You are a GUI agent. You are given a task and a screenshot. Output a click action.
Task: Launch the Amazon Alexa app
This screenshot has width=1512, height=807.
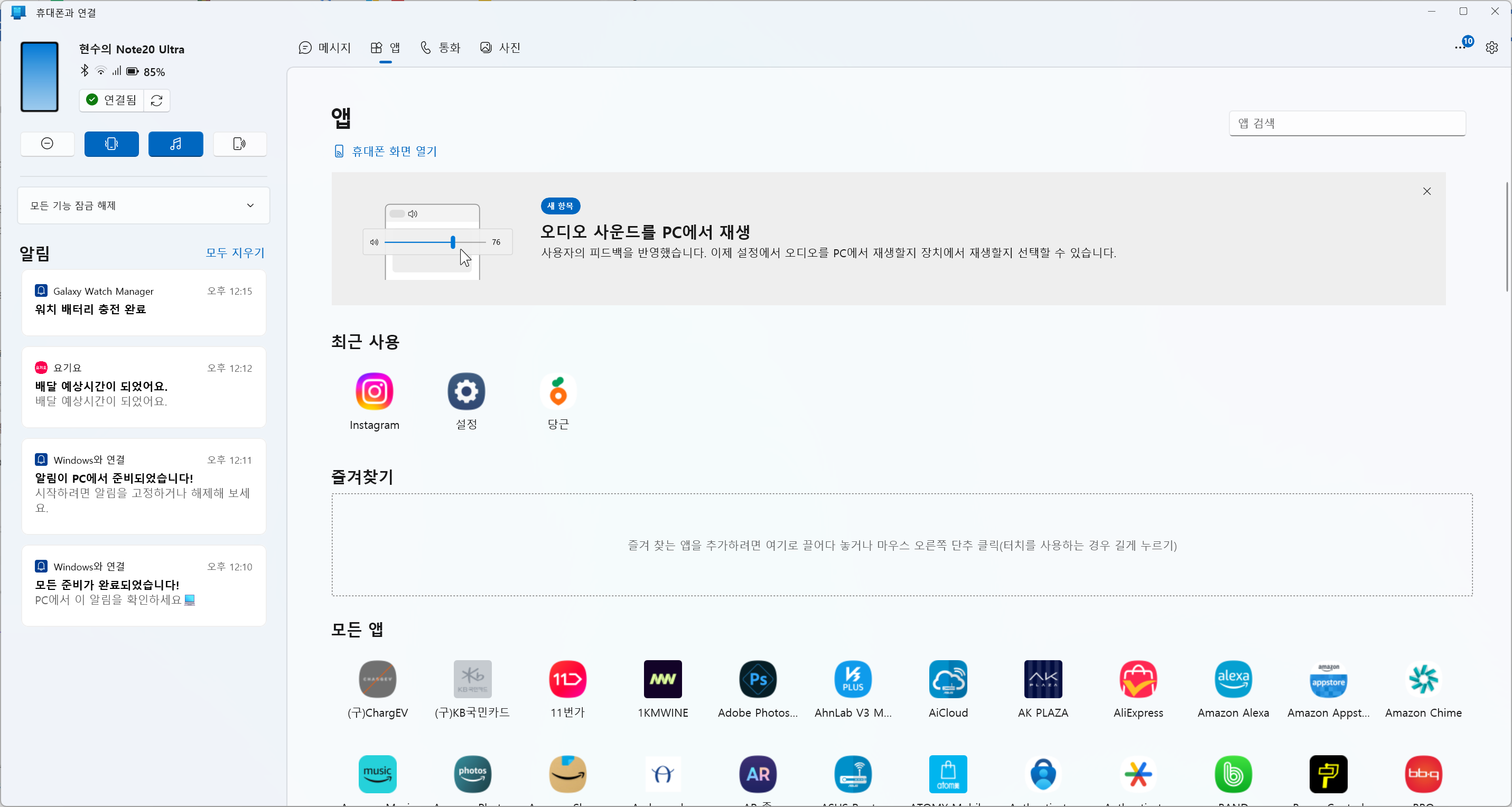tap(1233, 679)
